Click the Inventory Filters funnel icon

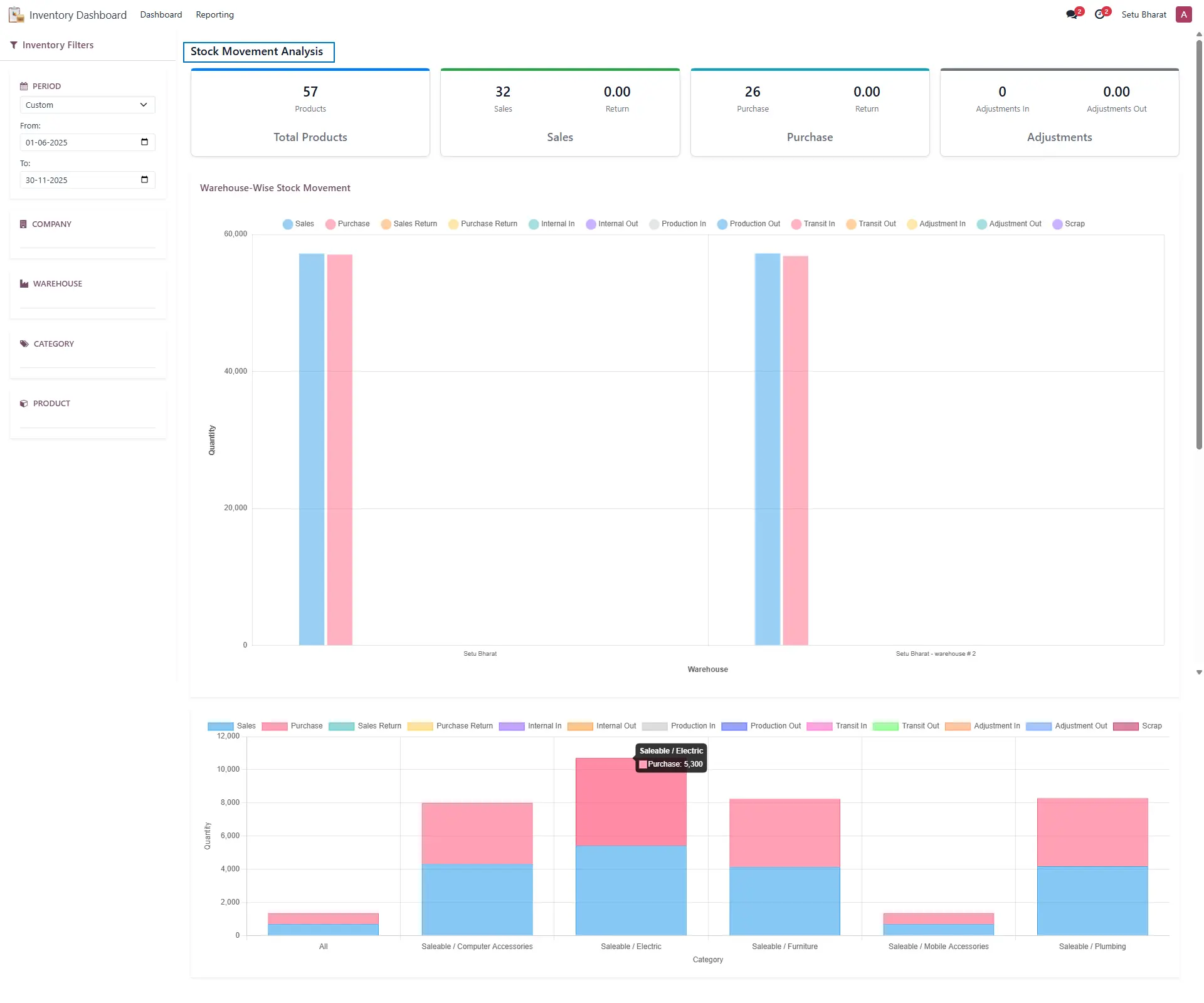click(14, 45)
